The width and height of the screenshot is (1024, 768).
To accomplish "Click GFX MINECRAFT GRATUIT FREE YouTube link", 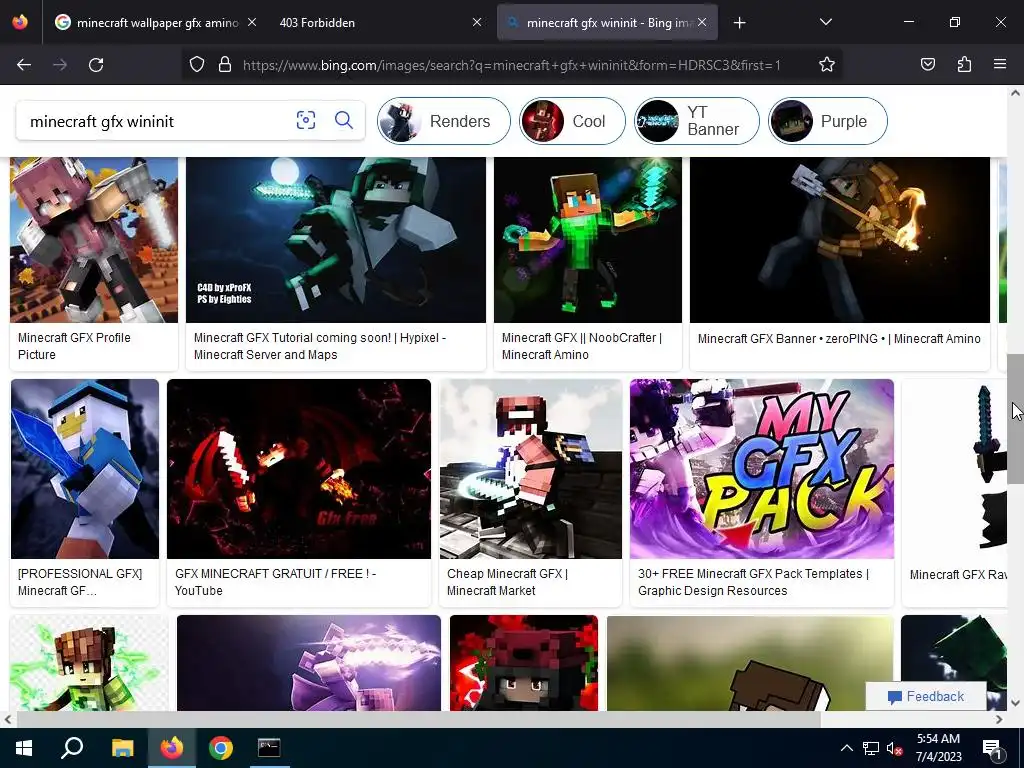I will pyautogui.click(x=276, y=582).
